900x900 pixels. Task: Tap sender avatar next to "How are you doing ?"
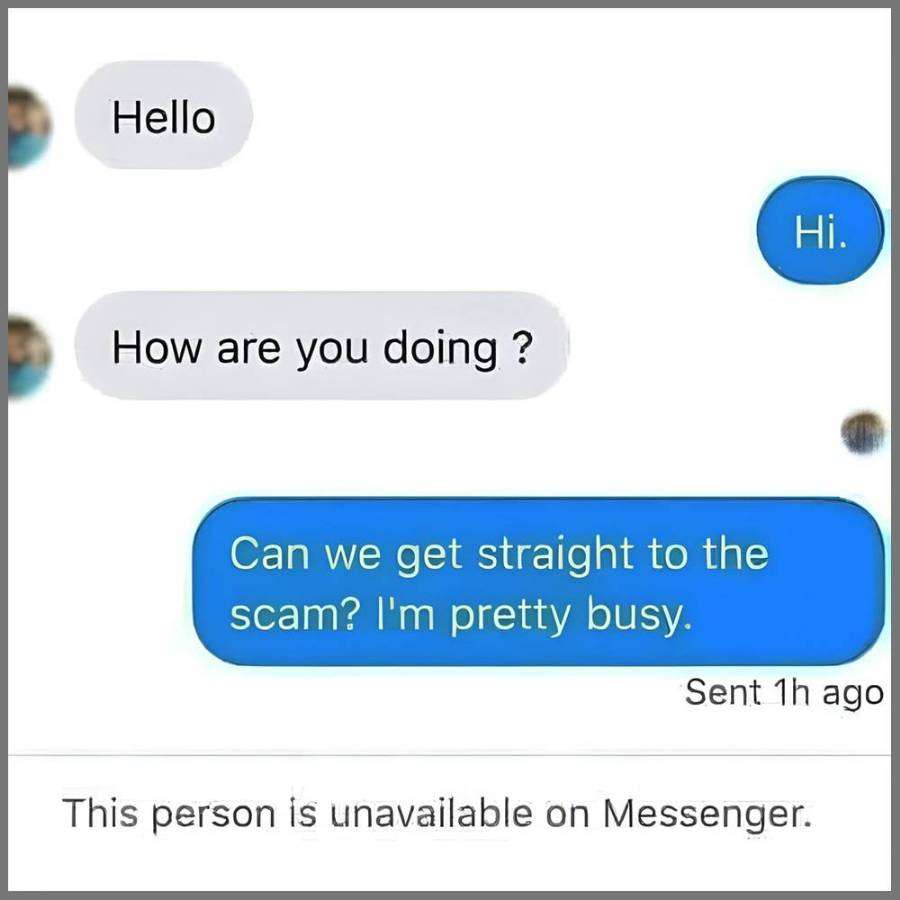tap(29, 356)
